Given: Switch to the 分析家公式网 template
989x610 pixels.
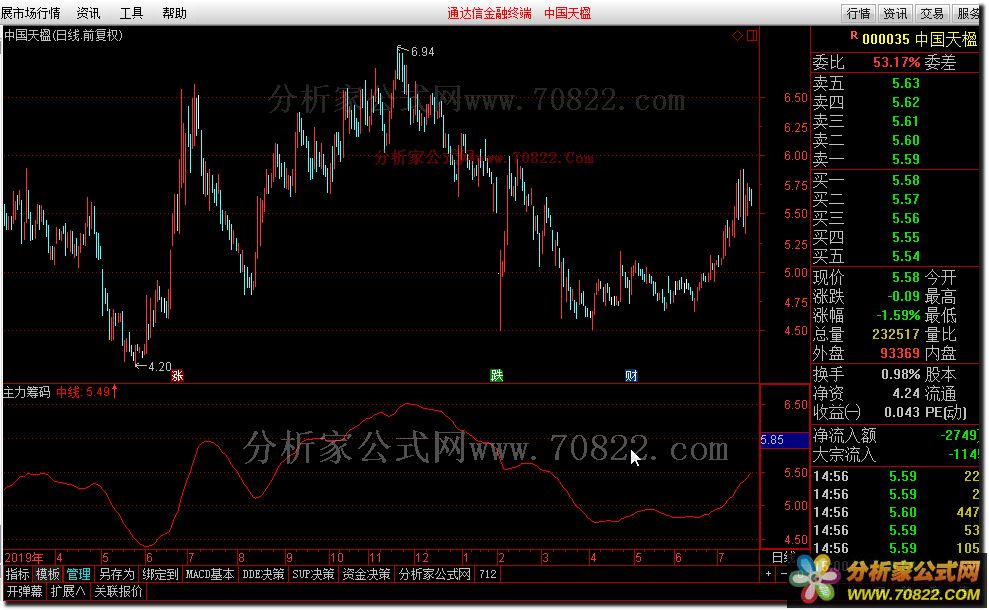Looking at the screenshot, I should click(435, 574).
